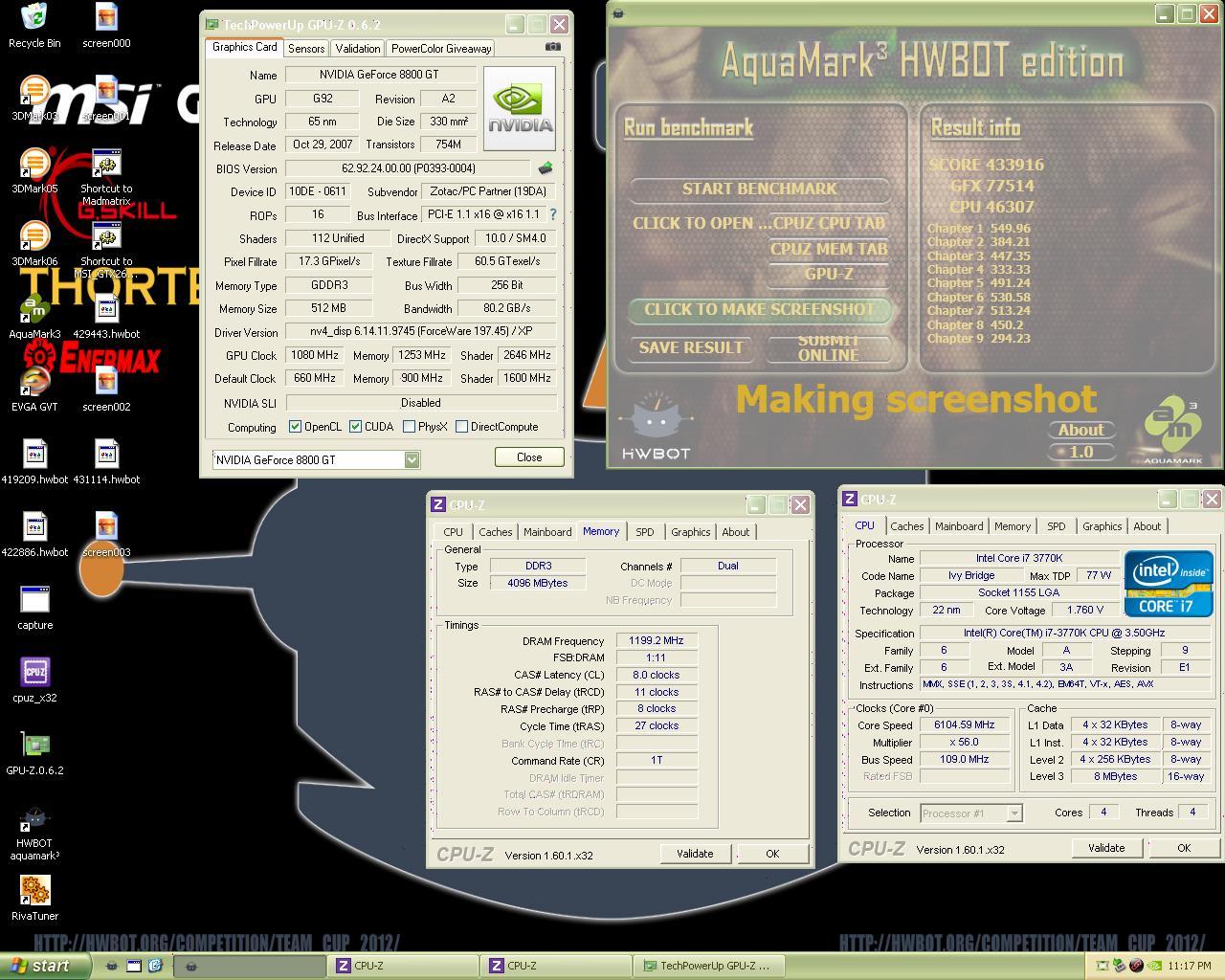Launch the GPU-Z.0.6.2 desktop icon
The height and width of the screenshot is (980, 1225).
click(x=34, y=753)
